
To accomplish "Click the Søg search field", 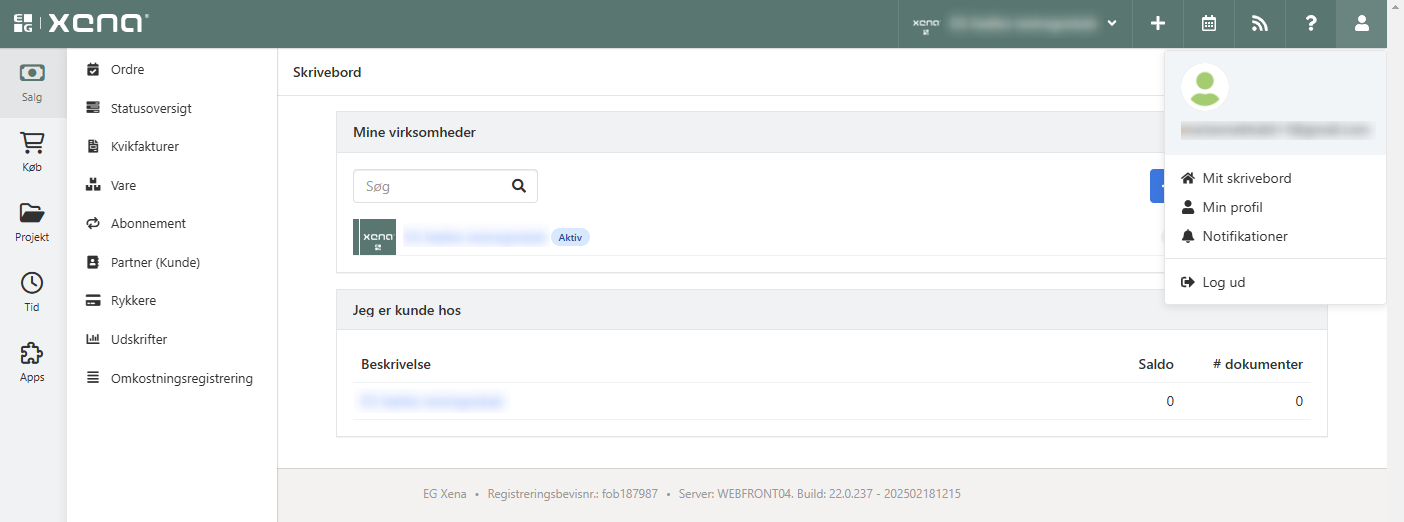I will 430,186.
